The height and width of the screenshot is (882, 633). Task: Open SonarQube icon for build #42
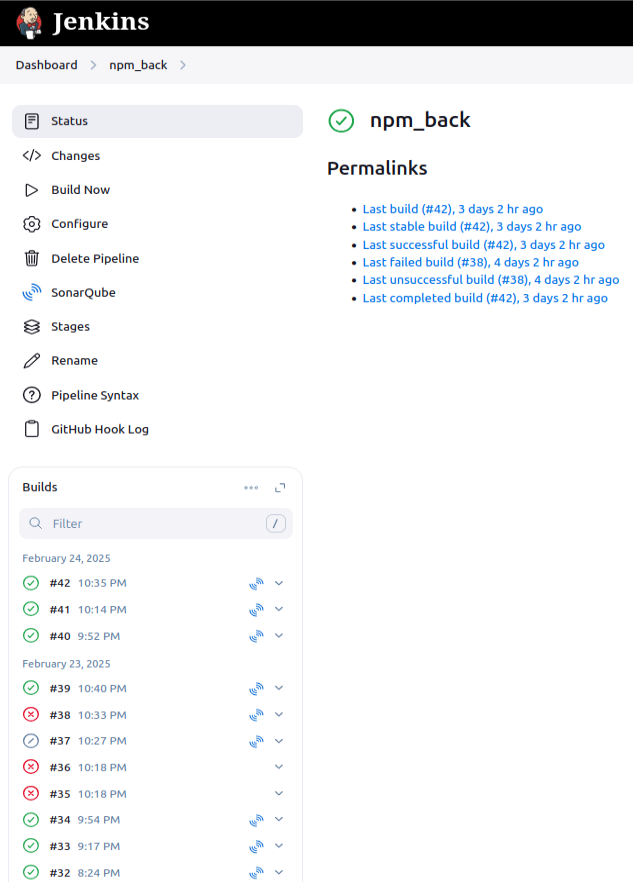[x=256, y=583]
